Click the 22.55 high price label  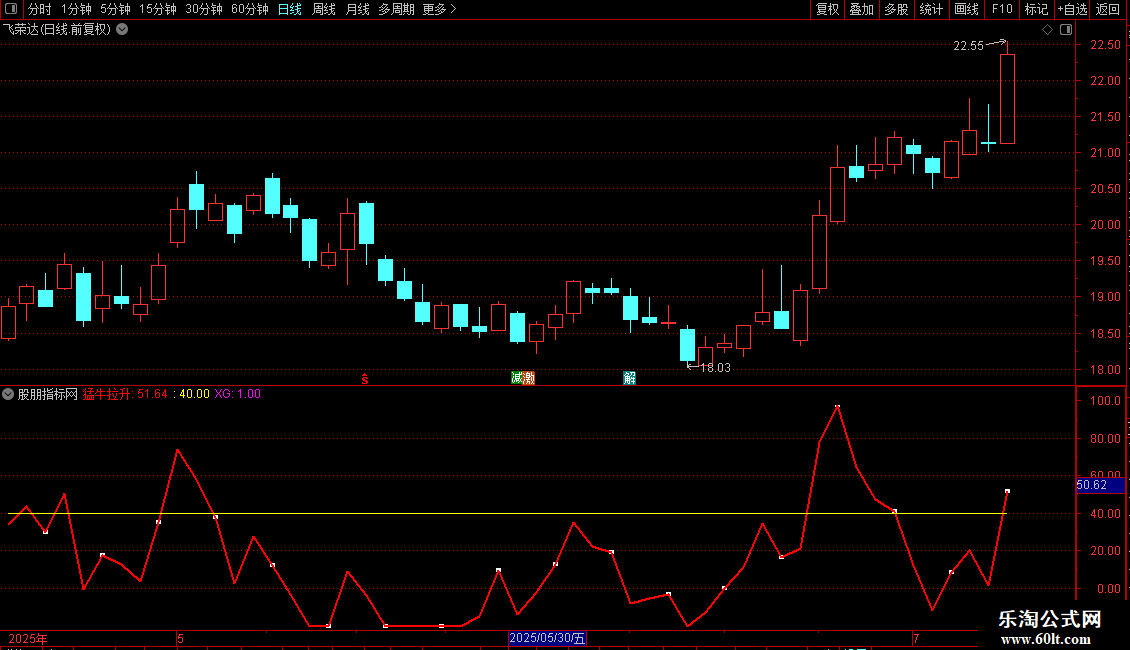(x=968, y=46)
